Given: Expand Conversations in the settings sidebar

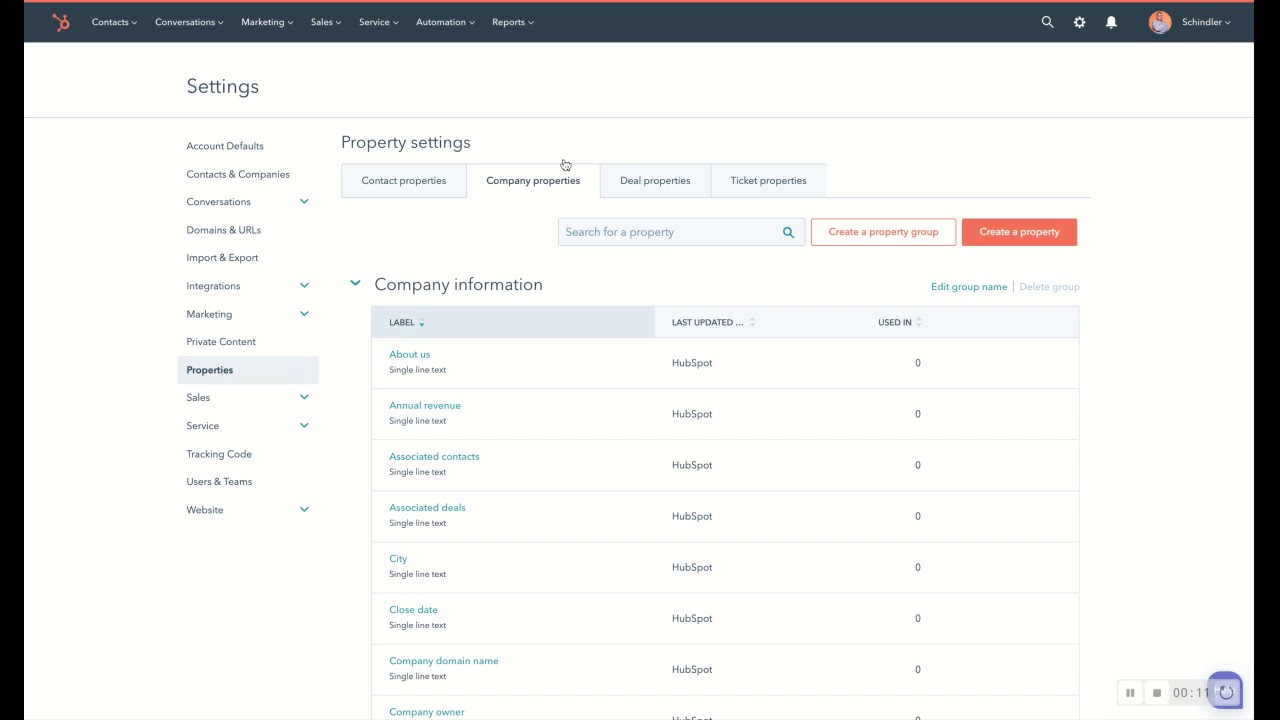Looking at the screenshot, I should pos(304,202).
